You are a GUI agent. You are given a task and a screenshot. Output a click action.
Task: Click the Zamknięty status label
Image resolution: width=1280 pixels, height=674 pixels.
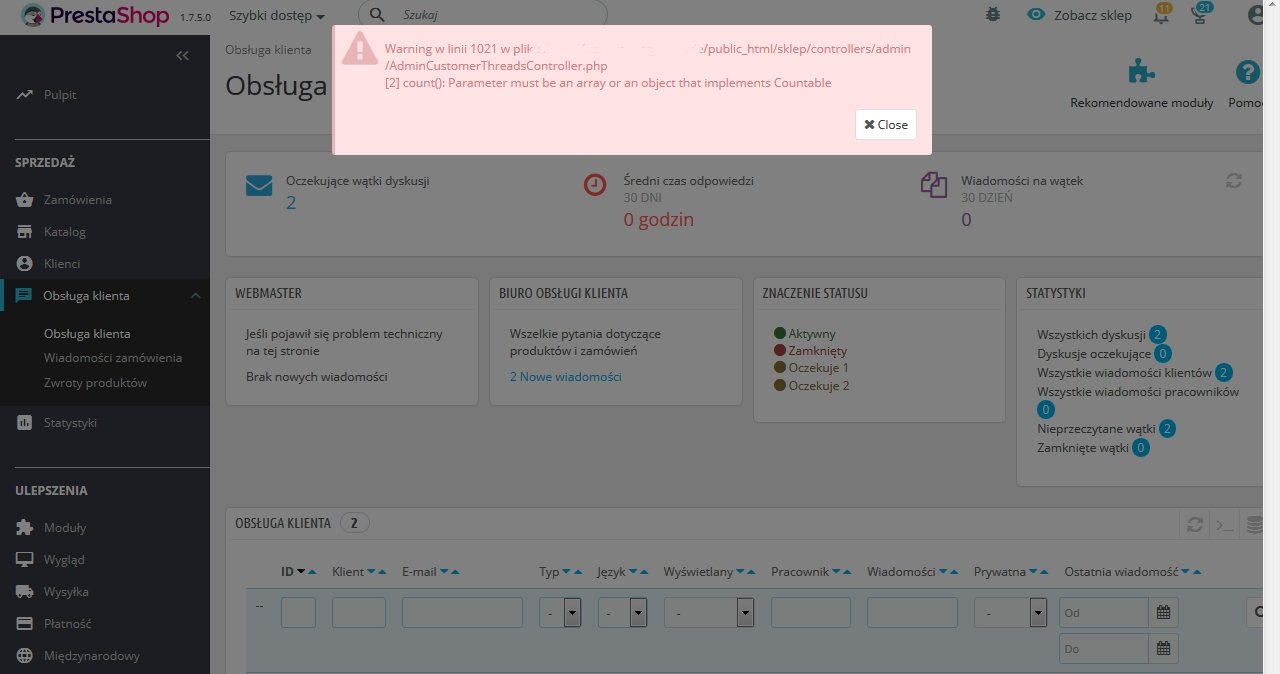click(818, 351)
